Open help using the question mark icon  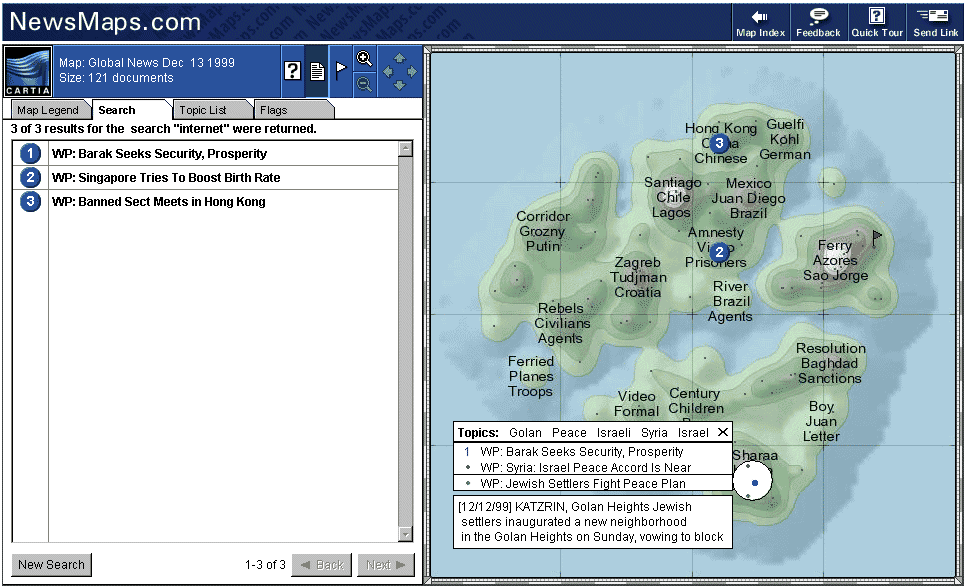coord(291,70)
